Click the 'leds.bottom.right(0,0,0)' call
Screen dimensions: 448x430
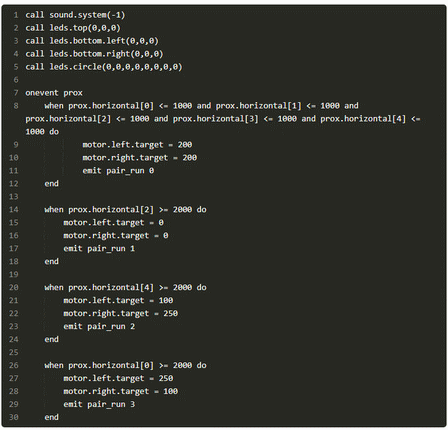[x=106, y=54]
